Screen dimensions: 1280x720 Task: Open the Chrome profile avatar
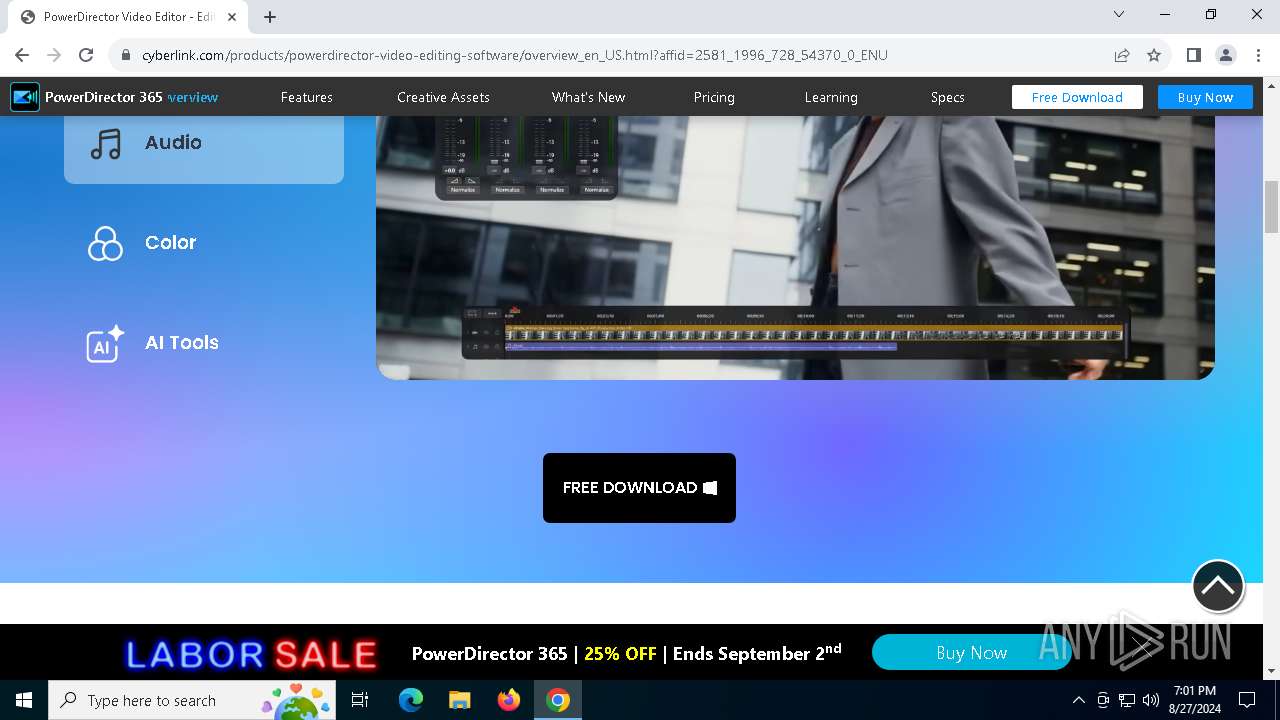point(1225,55)
